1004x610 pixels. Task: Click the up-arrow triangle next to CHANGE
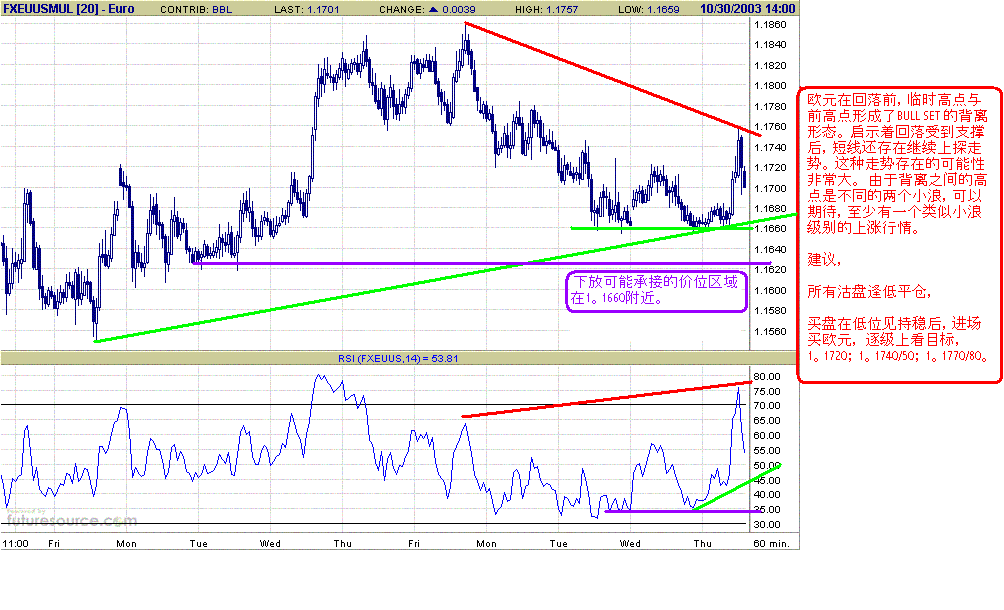(x=433, y=10)
